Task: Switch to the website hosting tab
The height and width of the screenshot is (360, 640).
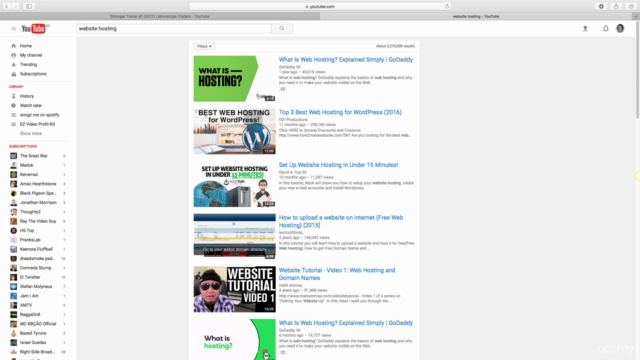Action: (x=476, y=16)
